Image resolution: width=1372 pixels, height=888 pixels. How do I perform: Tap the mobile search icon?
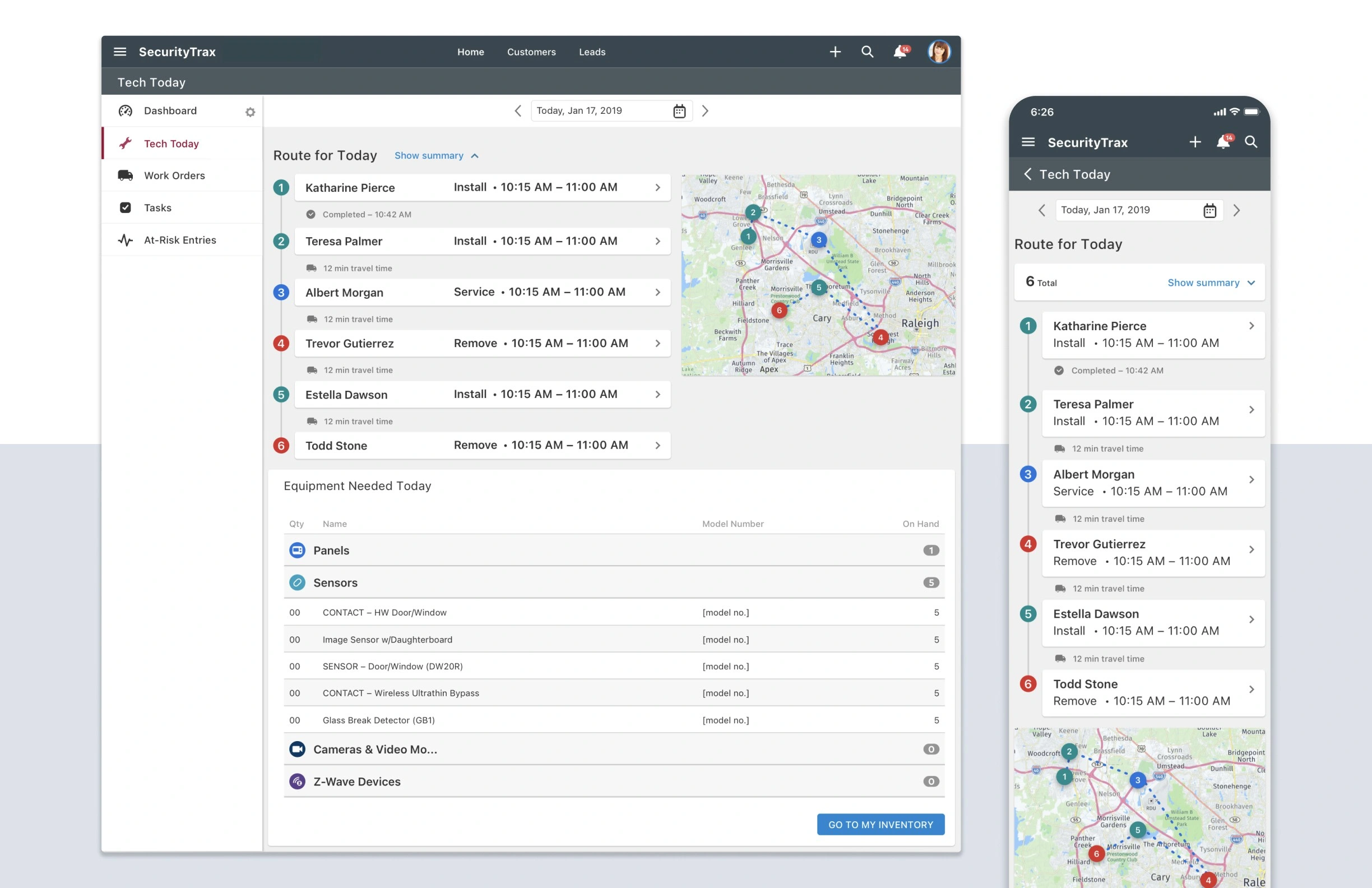point(1250,142)
